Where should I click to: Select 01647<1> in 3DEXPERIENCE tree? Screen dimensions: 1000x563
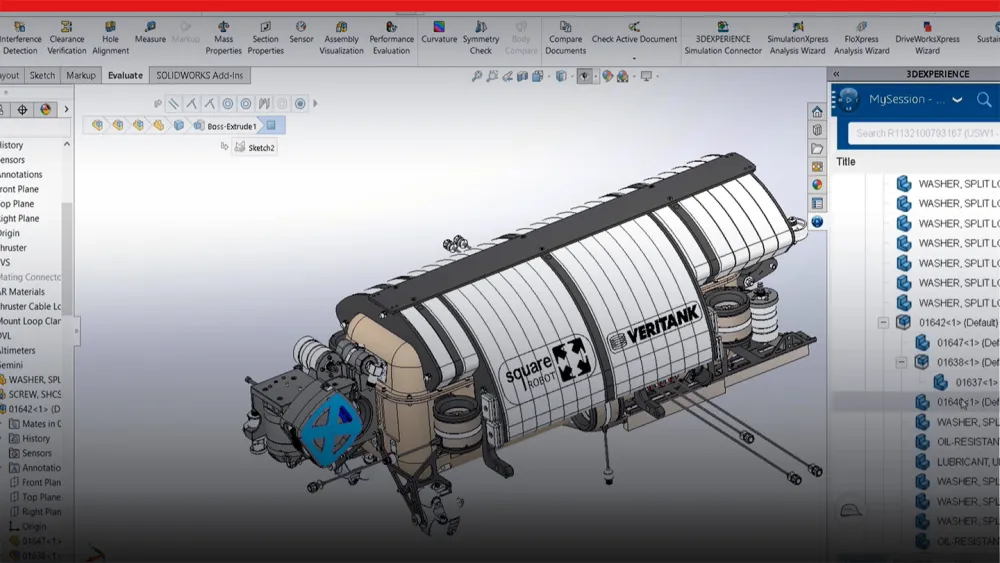(x=966, y=343)
